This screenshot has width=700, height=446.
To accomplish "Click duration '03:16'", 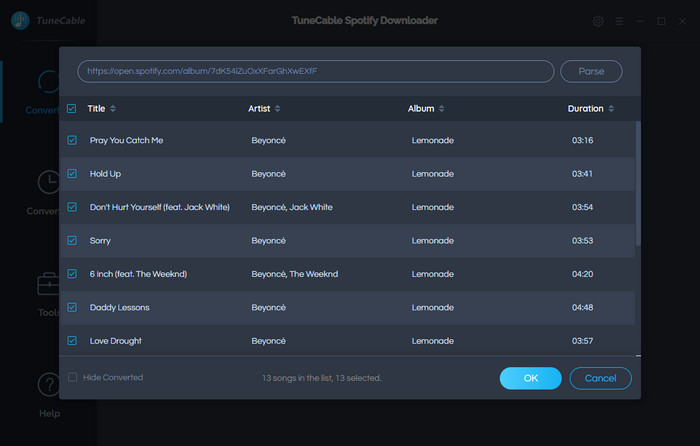I will 583,140.
